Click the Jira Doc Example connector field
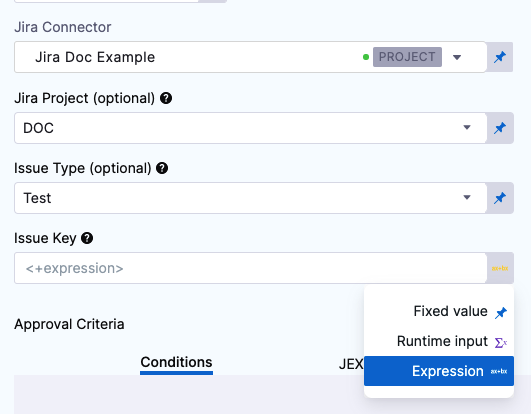The width and height of the screenshot is (531, 414). [250, 57]
